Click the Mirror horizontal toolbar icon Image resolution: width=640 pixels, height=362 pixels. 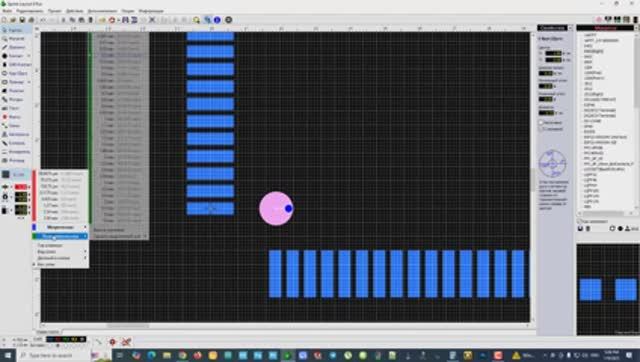tap(125, 20)
